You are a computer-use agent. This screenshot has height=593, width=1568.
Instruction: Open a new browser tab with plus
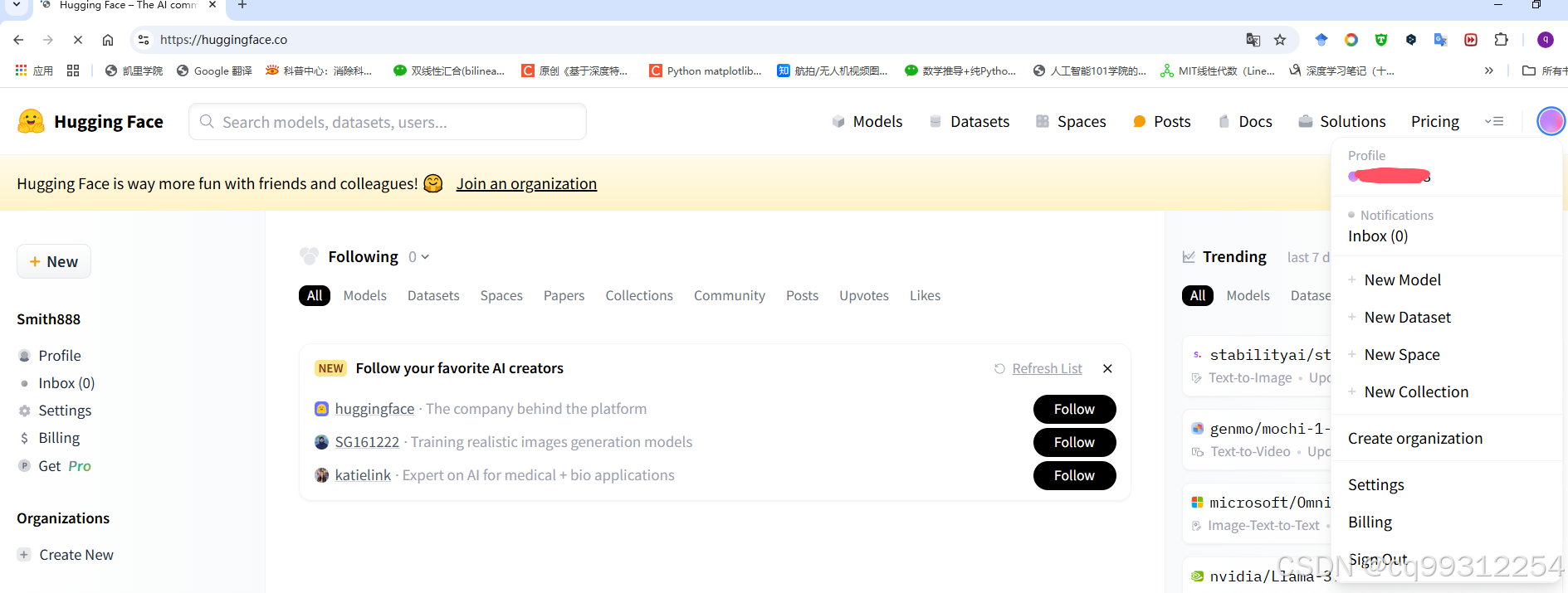coord(242,5)
